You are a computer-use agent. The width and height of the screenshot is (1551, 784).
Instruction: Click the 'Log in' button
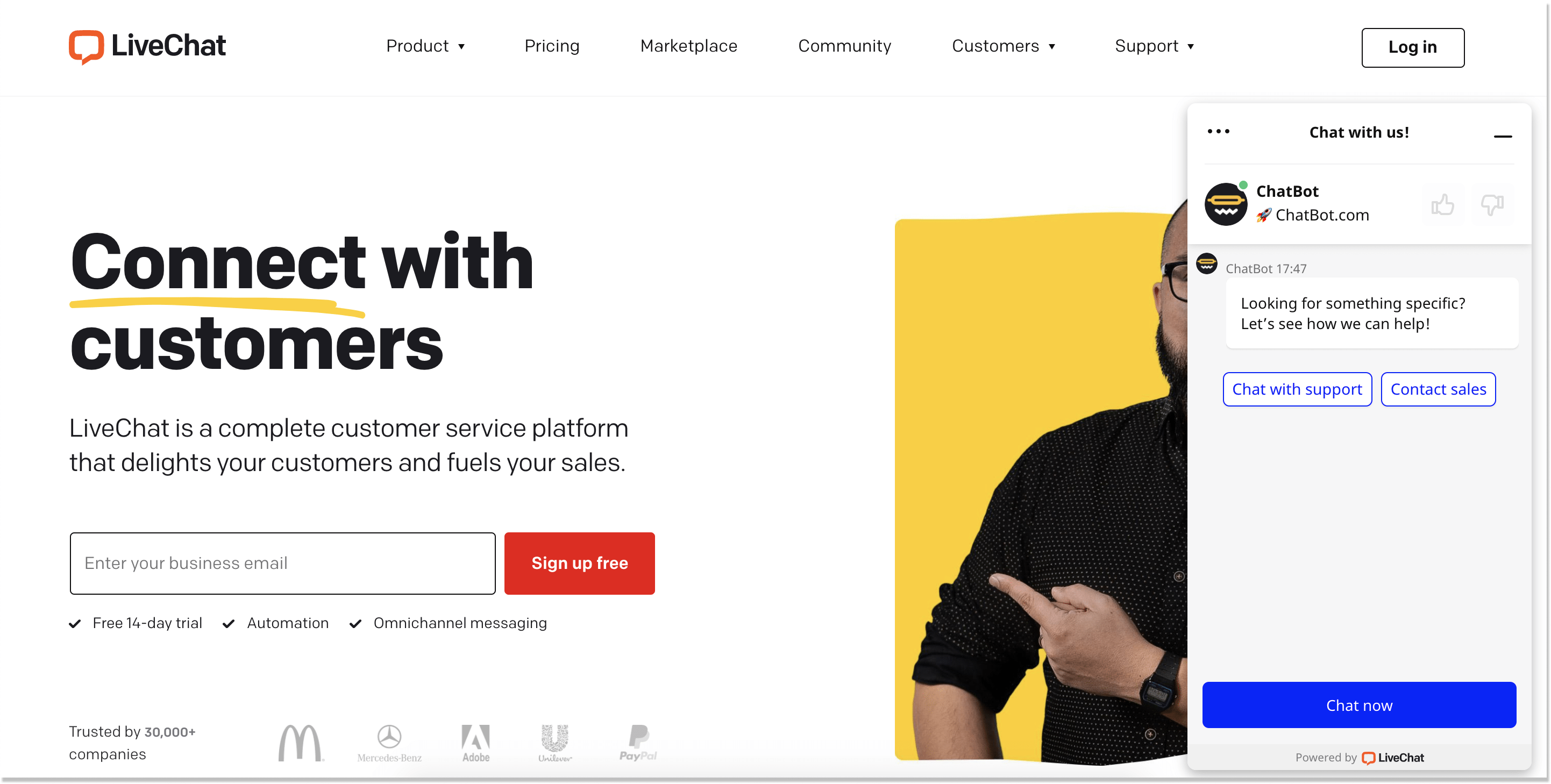tap(1414, 46)
